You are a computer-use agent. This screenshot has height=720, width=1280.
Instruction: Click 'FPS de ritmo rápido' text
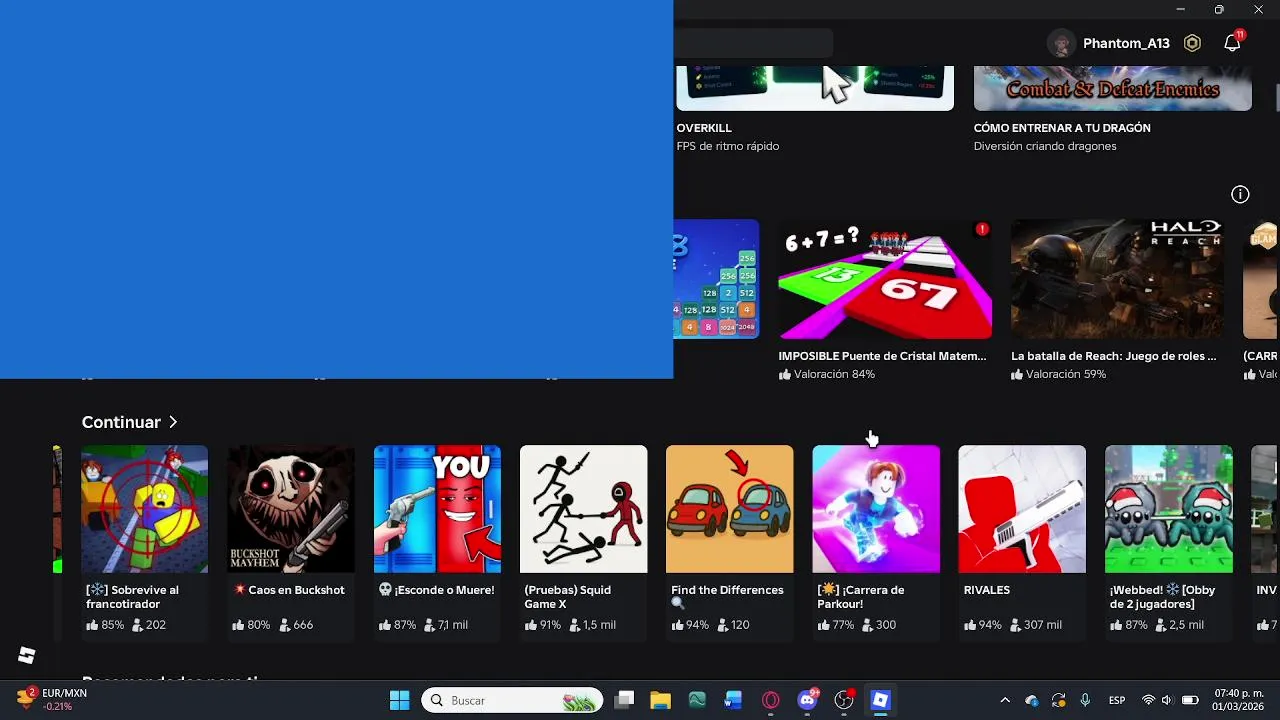[728, 146]
